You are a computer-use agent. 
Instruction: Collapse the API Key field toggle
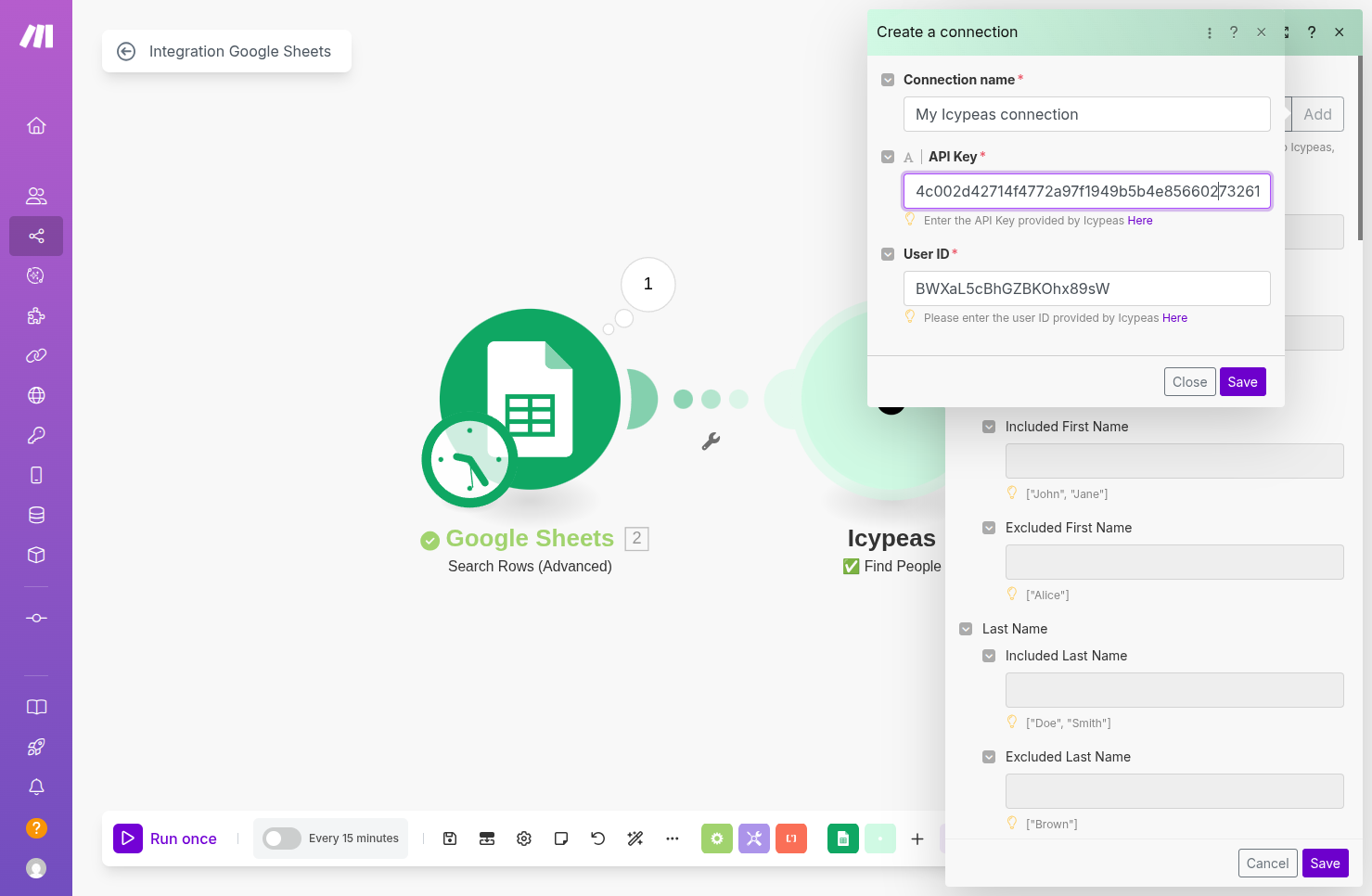888,157
